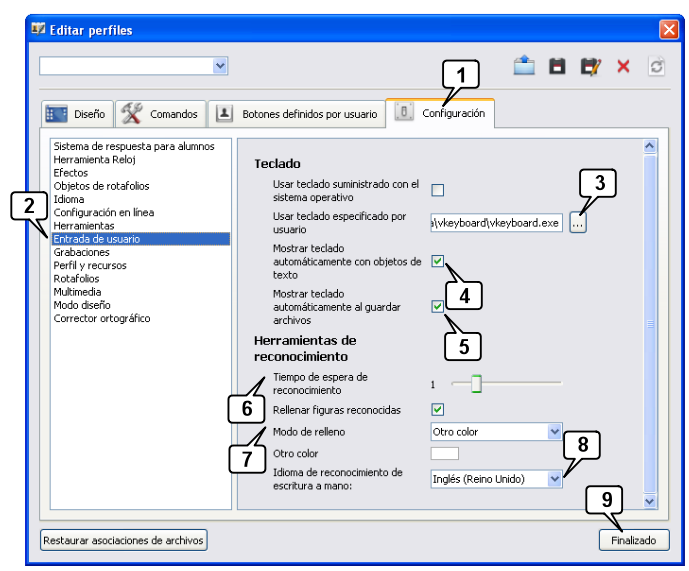
Task: Click the refresh profile icon
Action: (x=656, y=66)
